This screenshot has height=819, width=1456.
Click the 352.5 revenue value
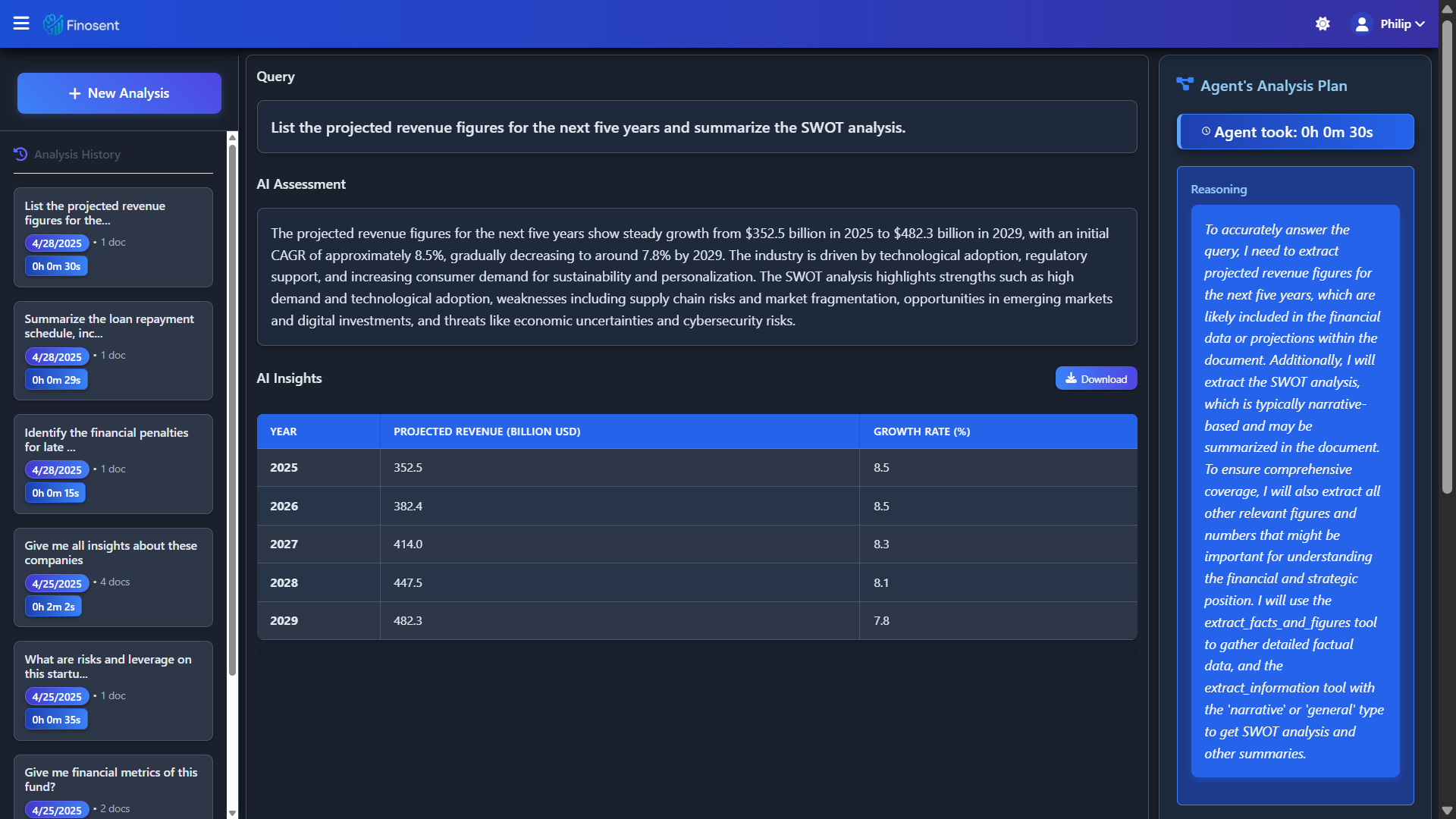(x=408, y=468)
